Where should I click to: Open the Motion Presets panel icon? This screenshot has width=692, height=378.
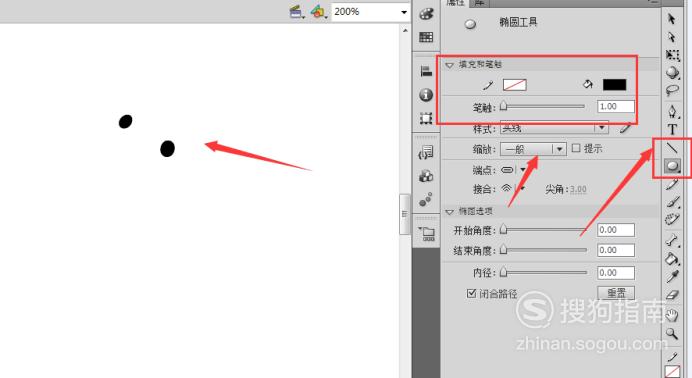pos(426,199)
